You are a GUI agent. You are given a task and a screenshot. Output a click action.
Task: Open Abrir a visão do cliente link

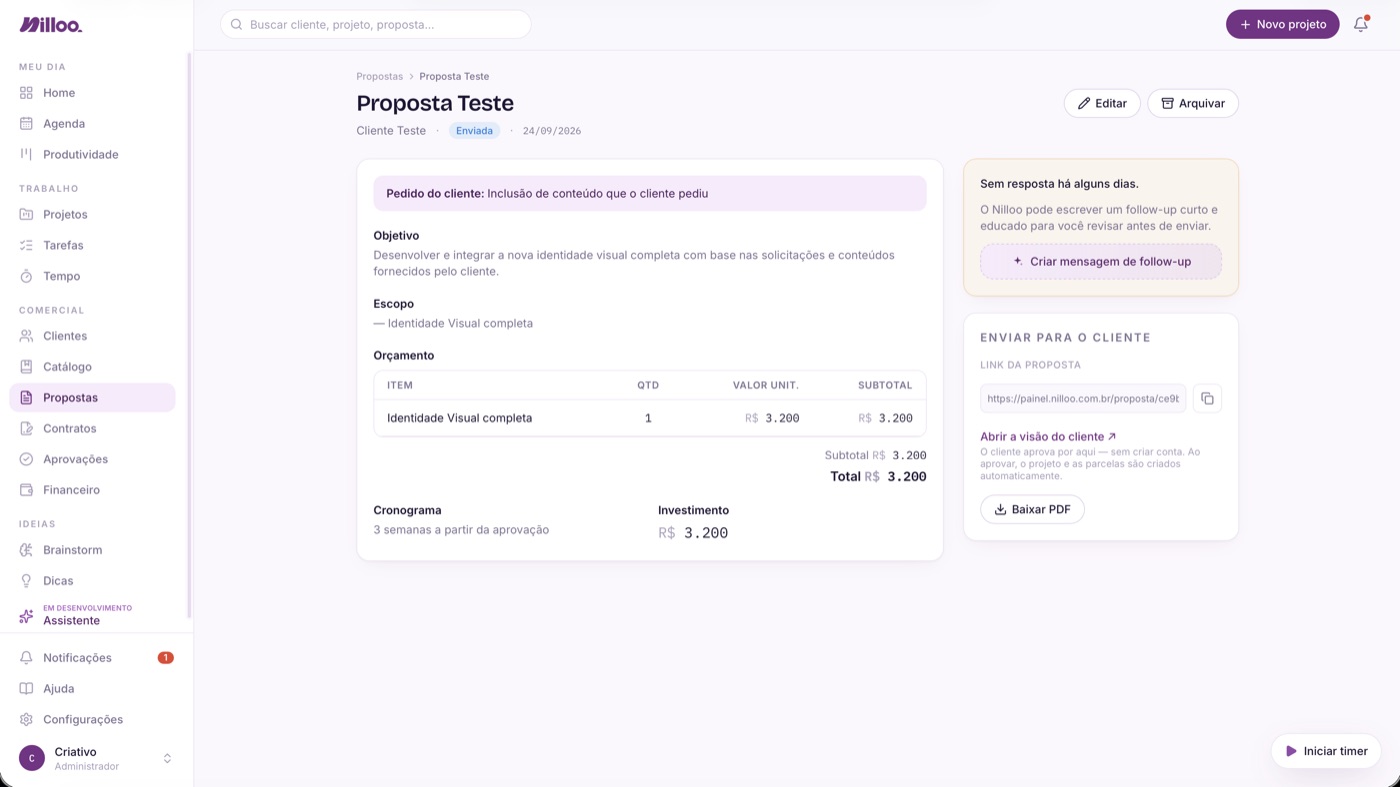tap(1048, 436)
